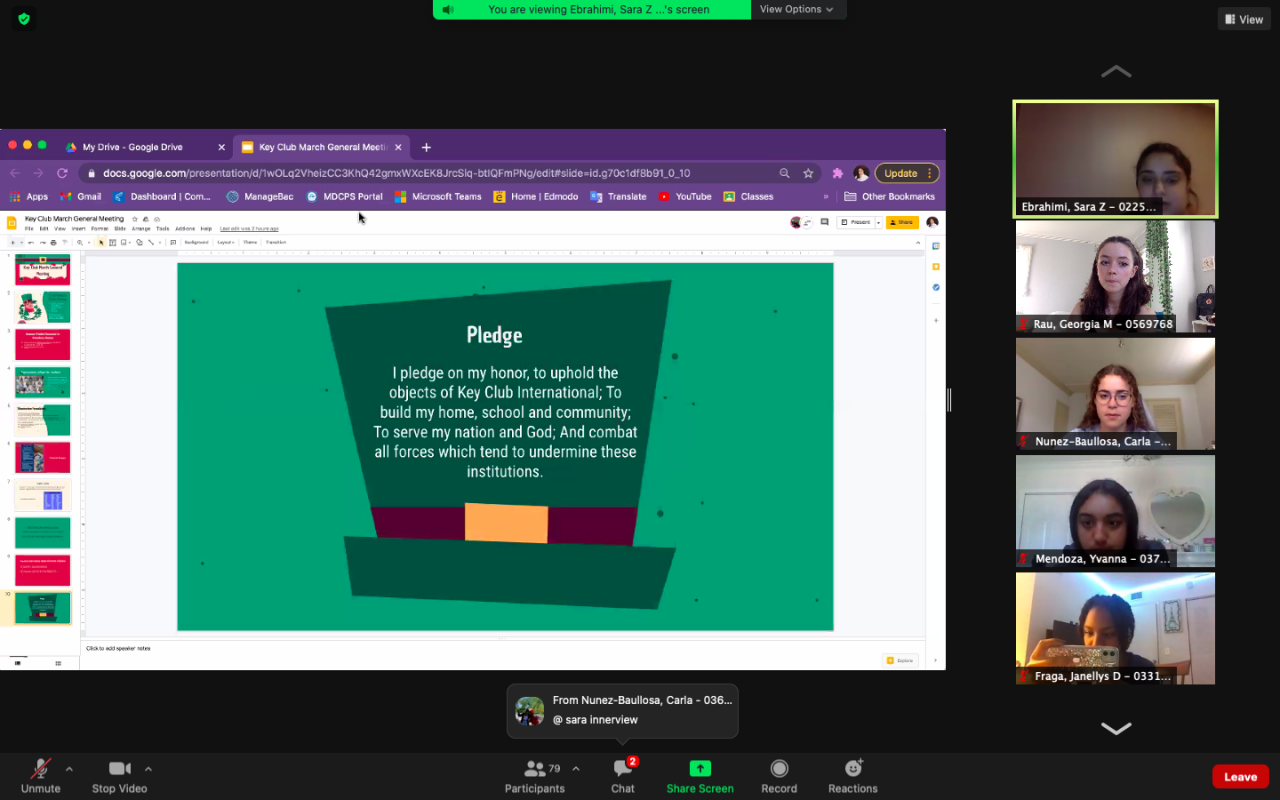Click the green Share Screen icon
The width and height of the screenshot is (1280, 800).
click(700, 768)
